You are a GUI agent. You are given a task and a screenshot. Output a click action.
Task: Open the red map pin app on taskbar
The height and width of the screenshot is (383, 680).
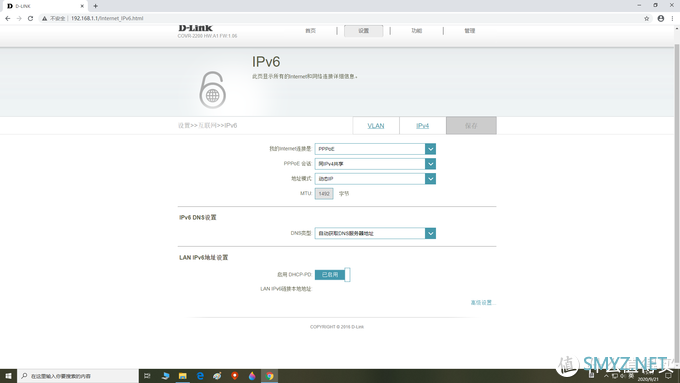point(235,376)
